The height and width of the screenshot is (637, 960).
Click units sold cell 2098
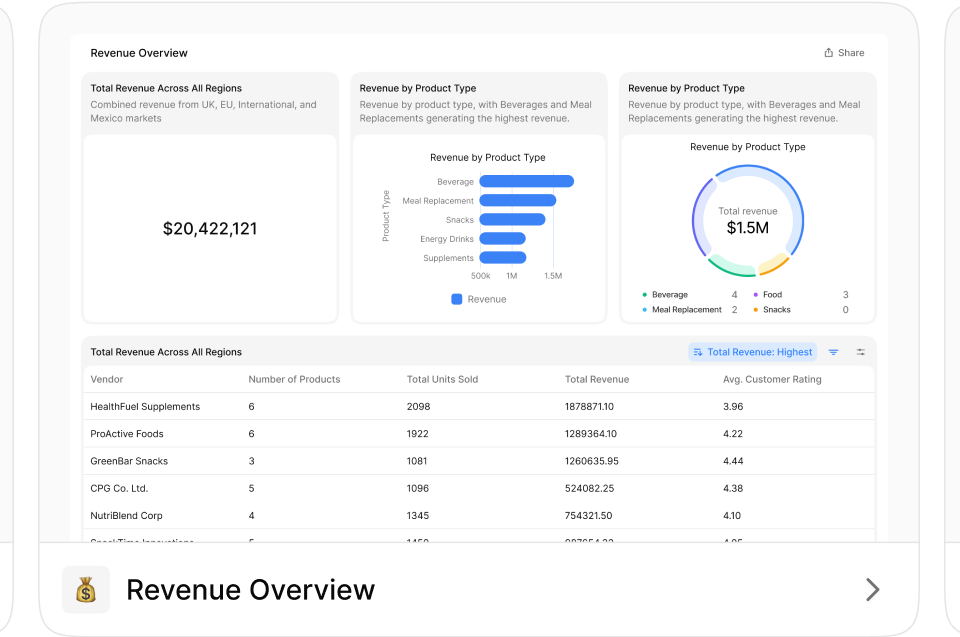tap(418, 407)
